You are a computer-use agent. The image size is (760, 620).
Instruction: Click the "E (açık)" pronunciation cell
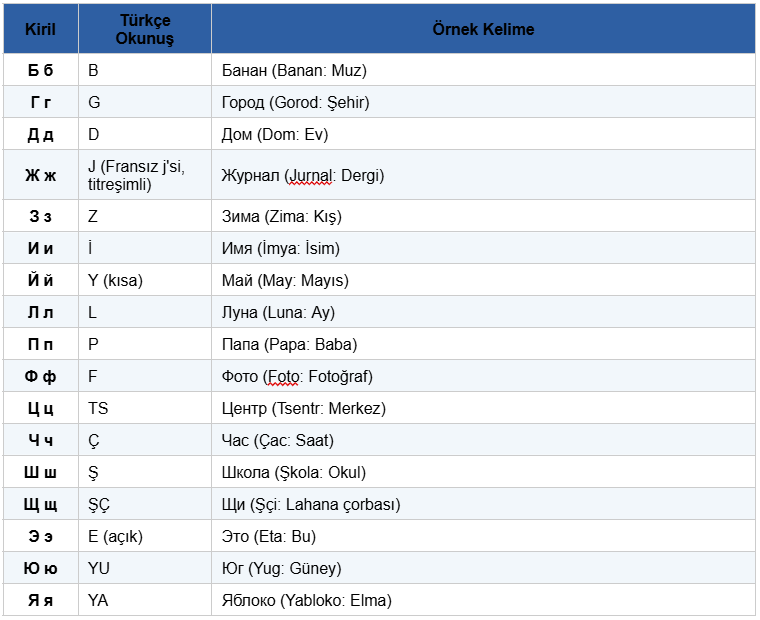pos(115,537)
